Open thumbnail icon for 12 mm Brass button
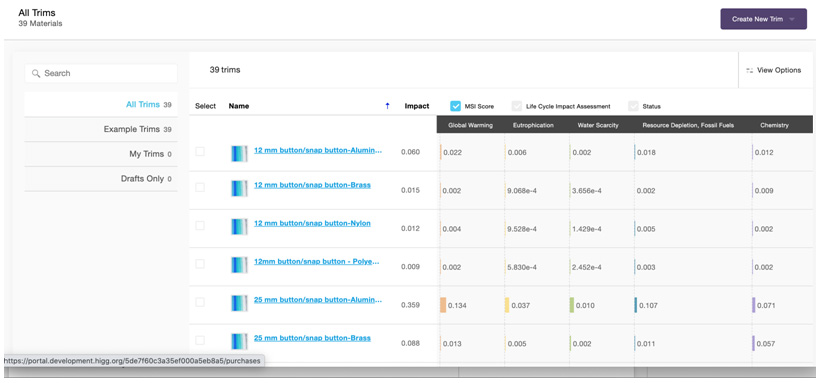The image size is (818, 383). [x=239, y=188]
